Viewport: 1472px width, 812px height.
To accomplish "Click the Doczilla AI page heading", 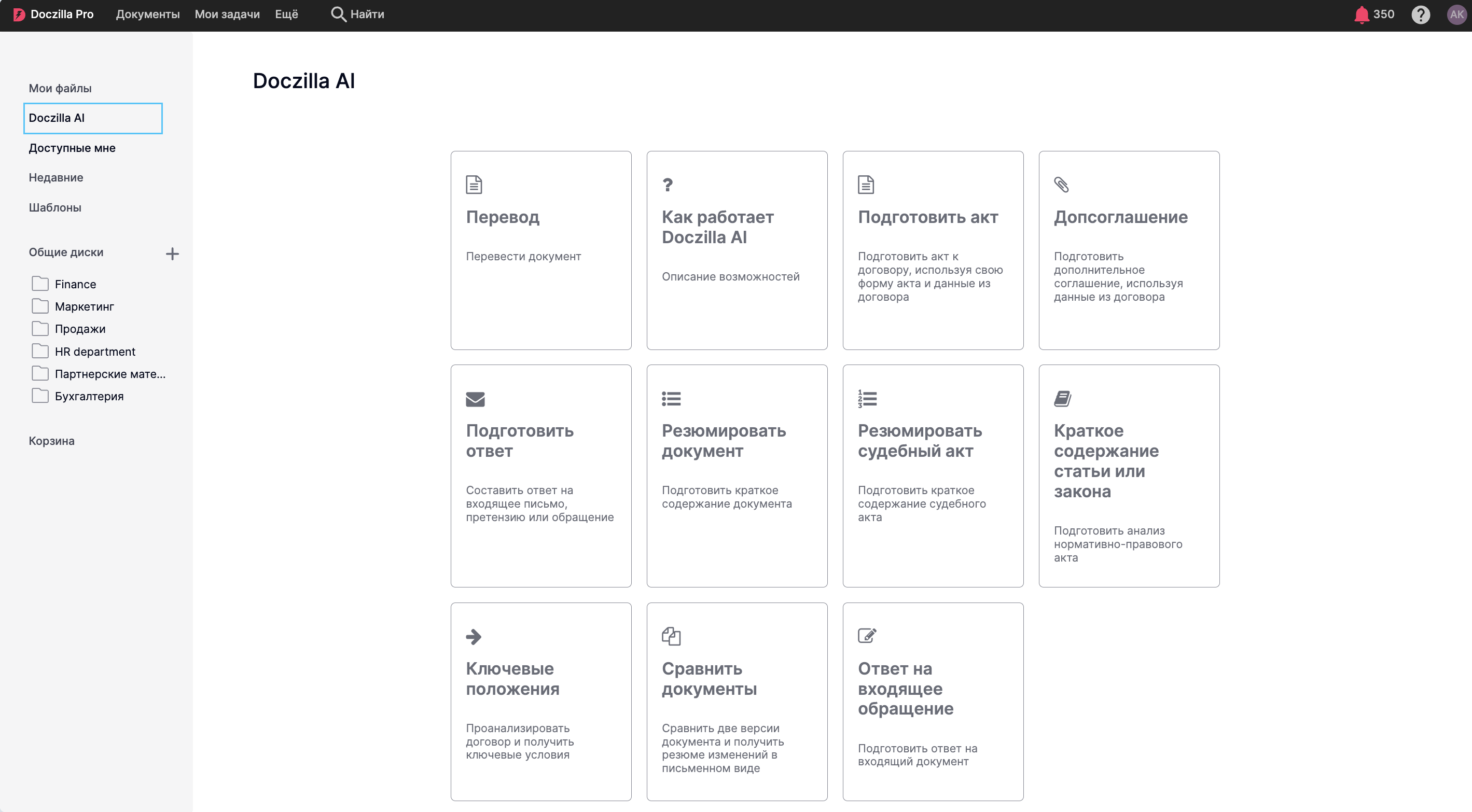I will click(x=303, y=81).
